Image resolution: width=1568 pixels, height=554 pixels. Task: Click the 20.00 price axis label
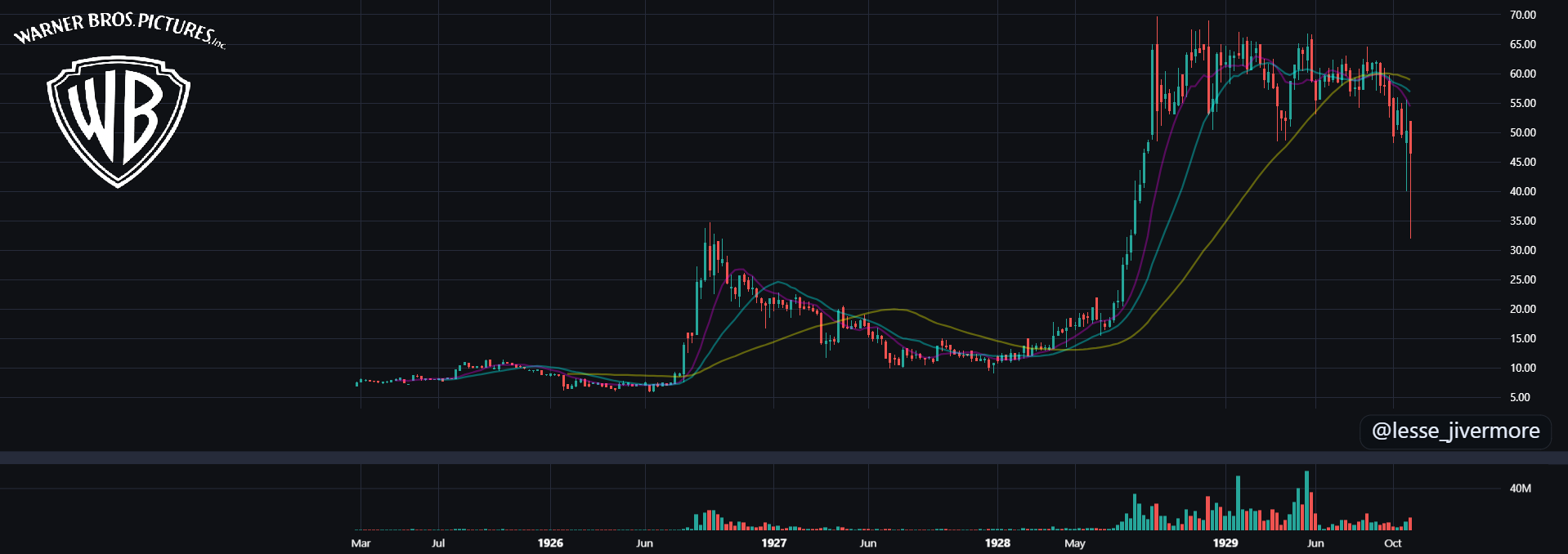[1523, 309]
